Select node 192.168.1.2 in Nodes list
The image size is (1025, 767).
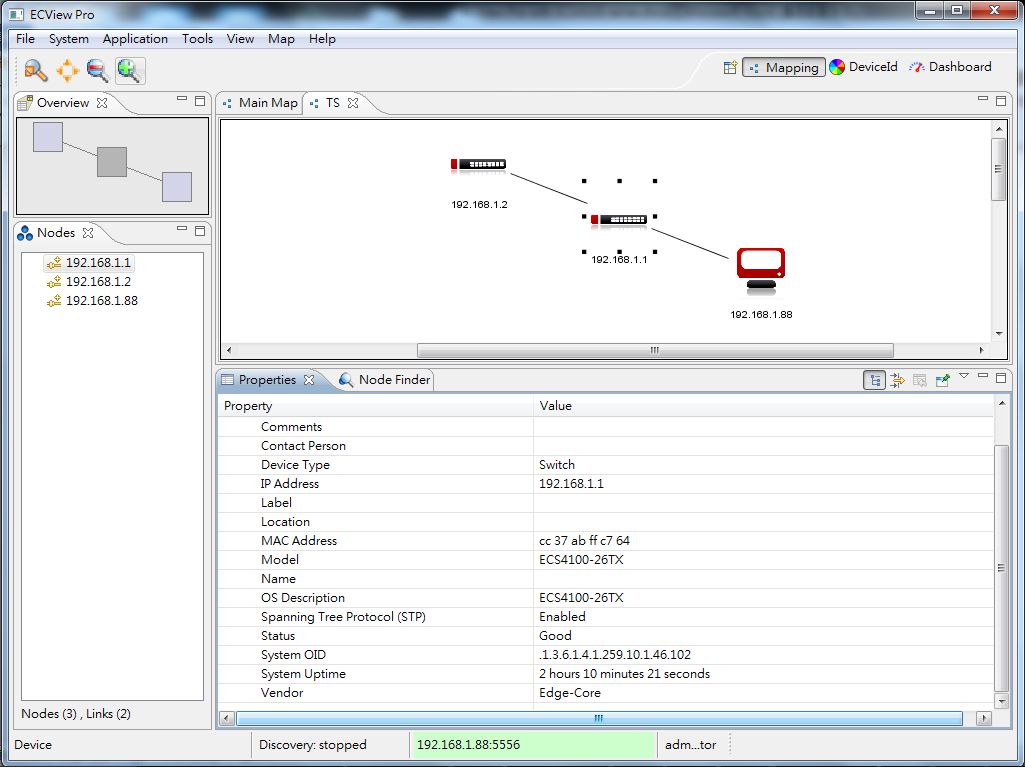tap(90, 282)
